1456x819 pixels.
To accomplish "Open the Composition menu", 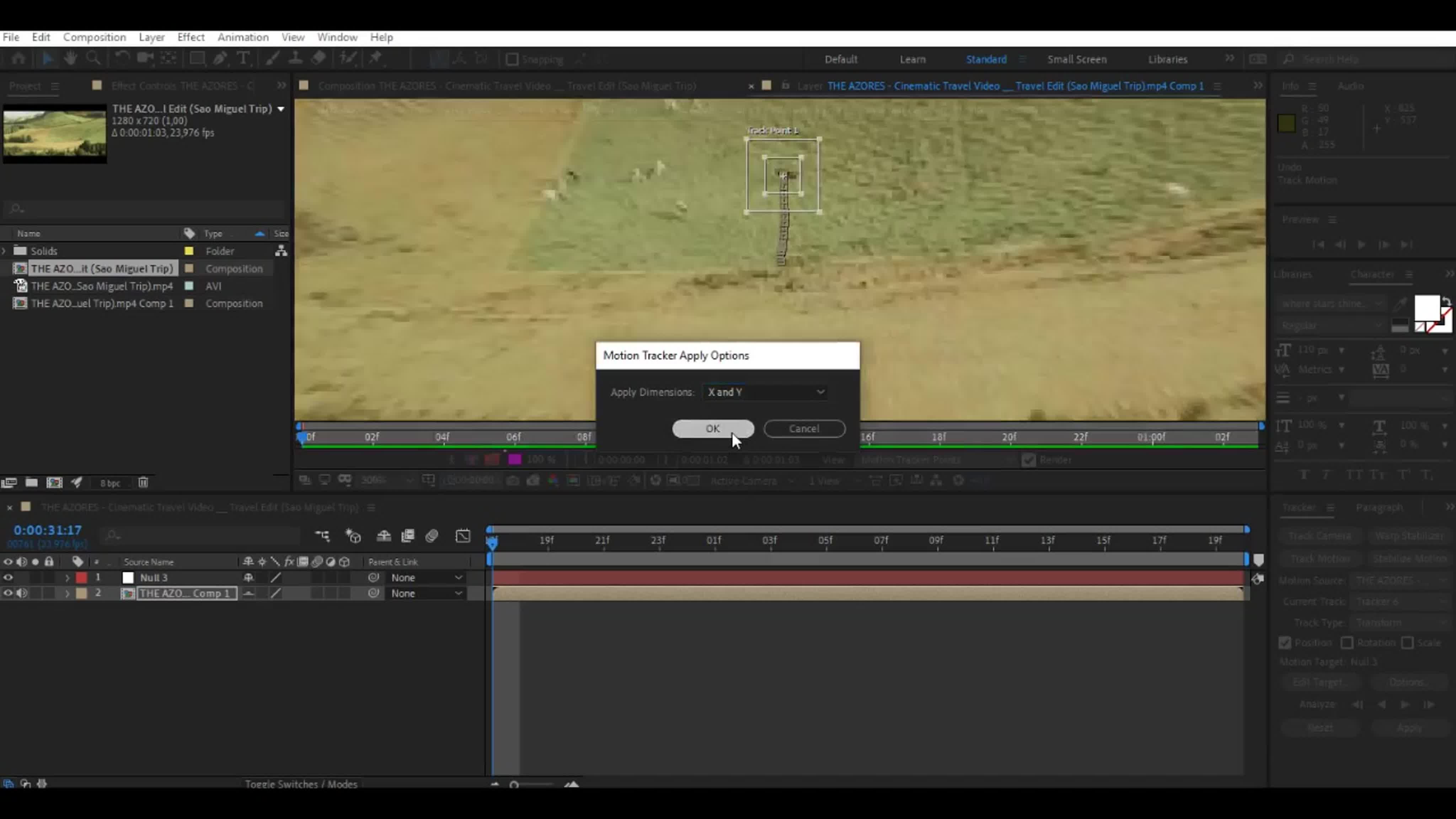I will [95, 37].
